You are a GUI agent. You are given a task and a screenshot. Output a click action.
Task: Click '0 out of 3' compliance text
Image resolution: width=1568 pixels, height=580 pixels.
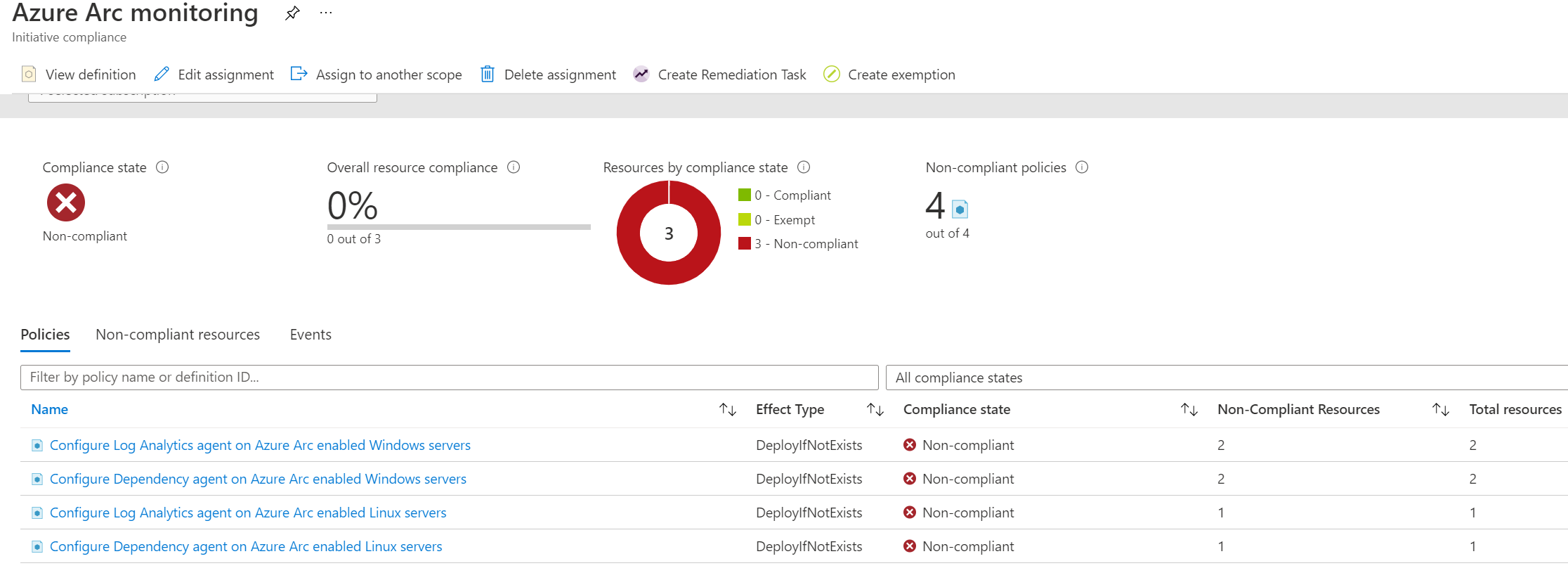point(353,239)
